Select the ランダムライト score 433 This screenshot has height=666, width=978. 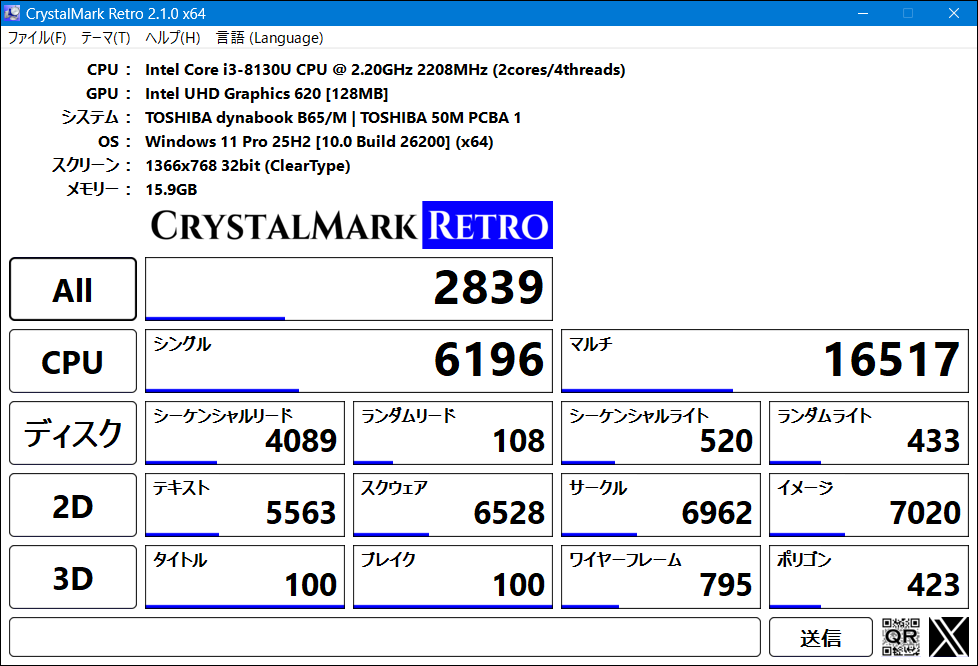869,433
